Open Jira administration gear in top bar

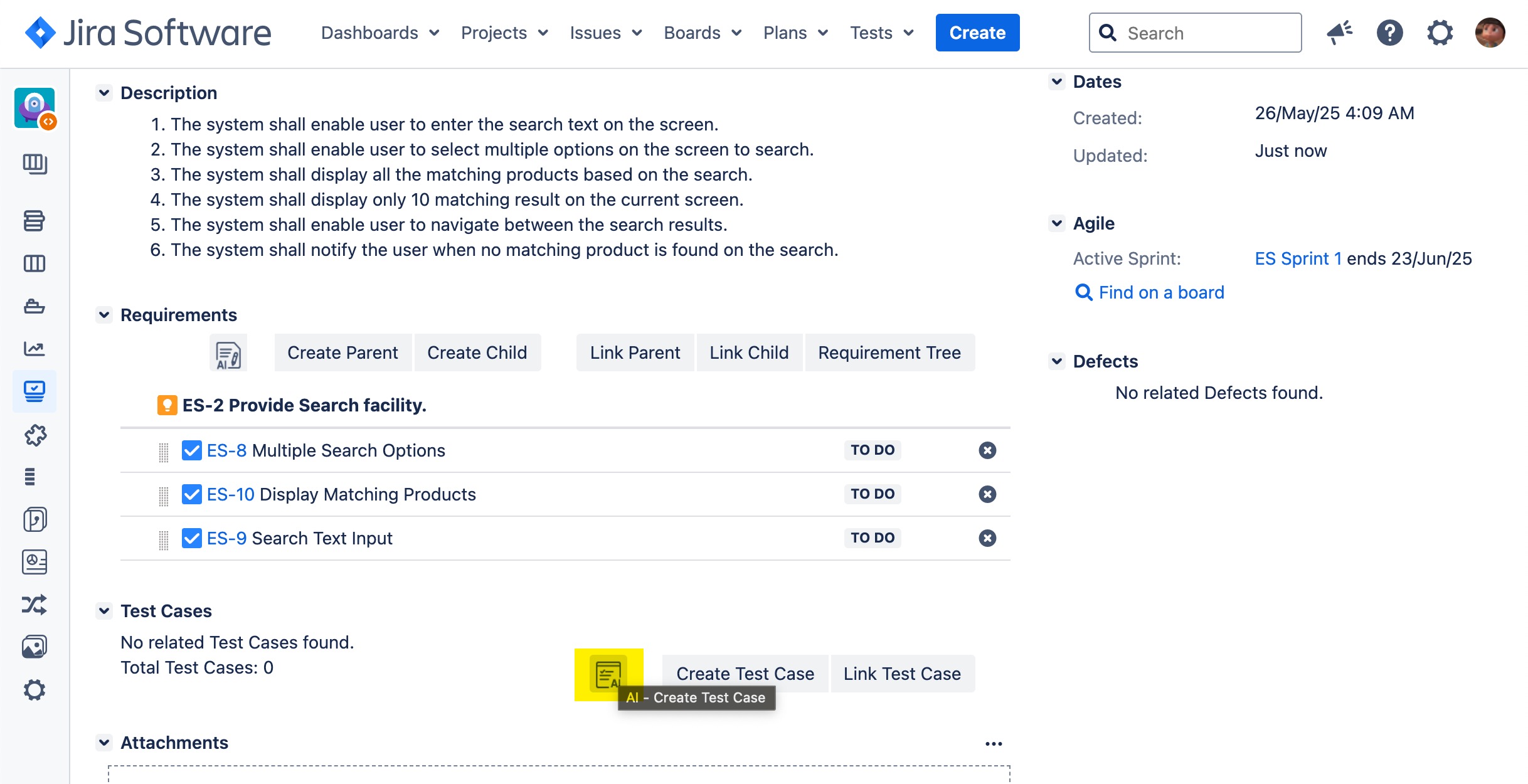(1440, 33)
